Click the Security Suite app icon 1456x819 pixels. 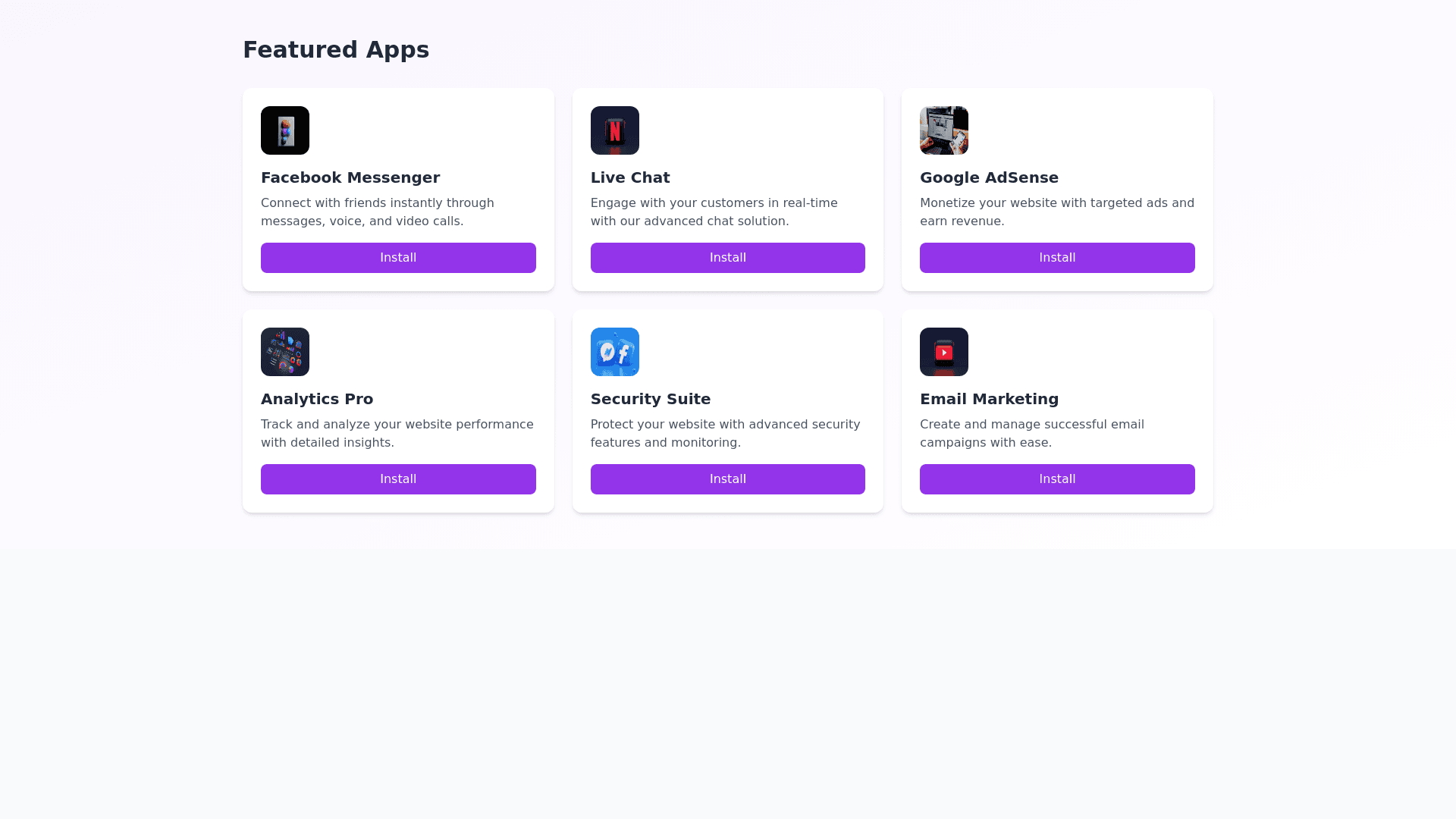(615, 352)
